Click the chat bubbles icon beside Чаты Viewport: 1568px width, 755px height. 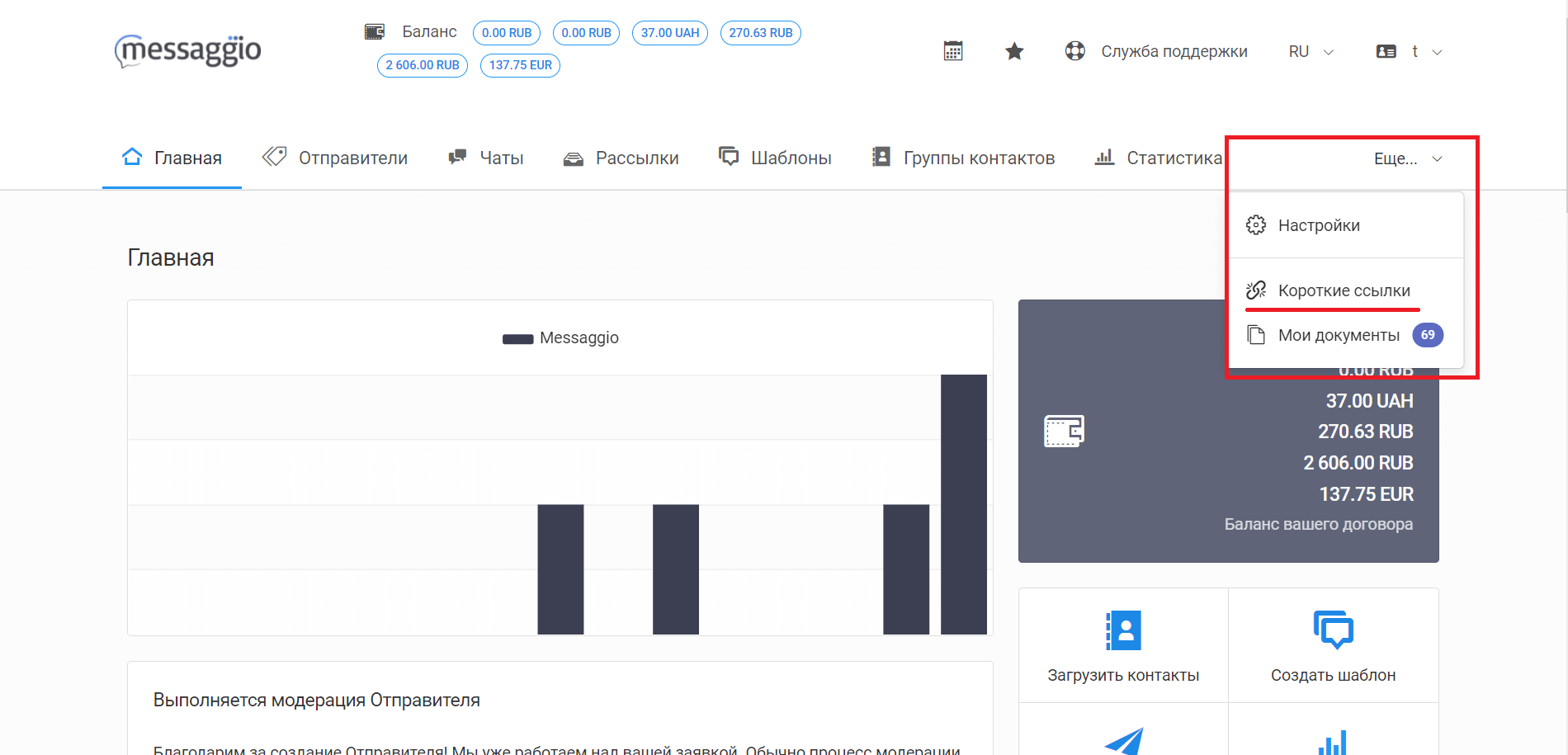pyautogui.click(x=457, y=157)
